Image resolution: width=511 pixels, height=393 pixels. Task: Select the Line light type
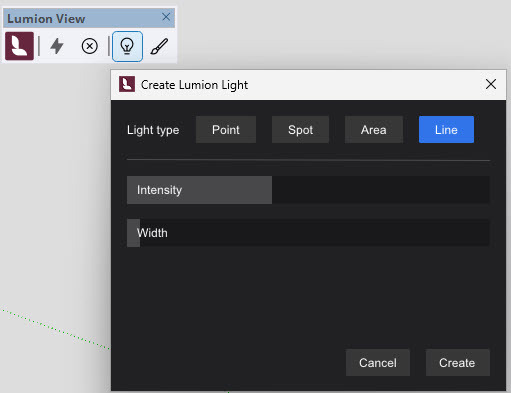(x=446, y=130)
